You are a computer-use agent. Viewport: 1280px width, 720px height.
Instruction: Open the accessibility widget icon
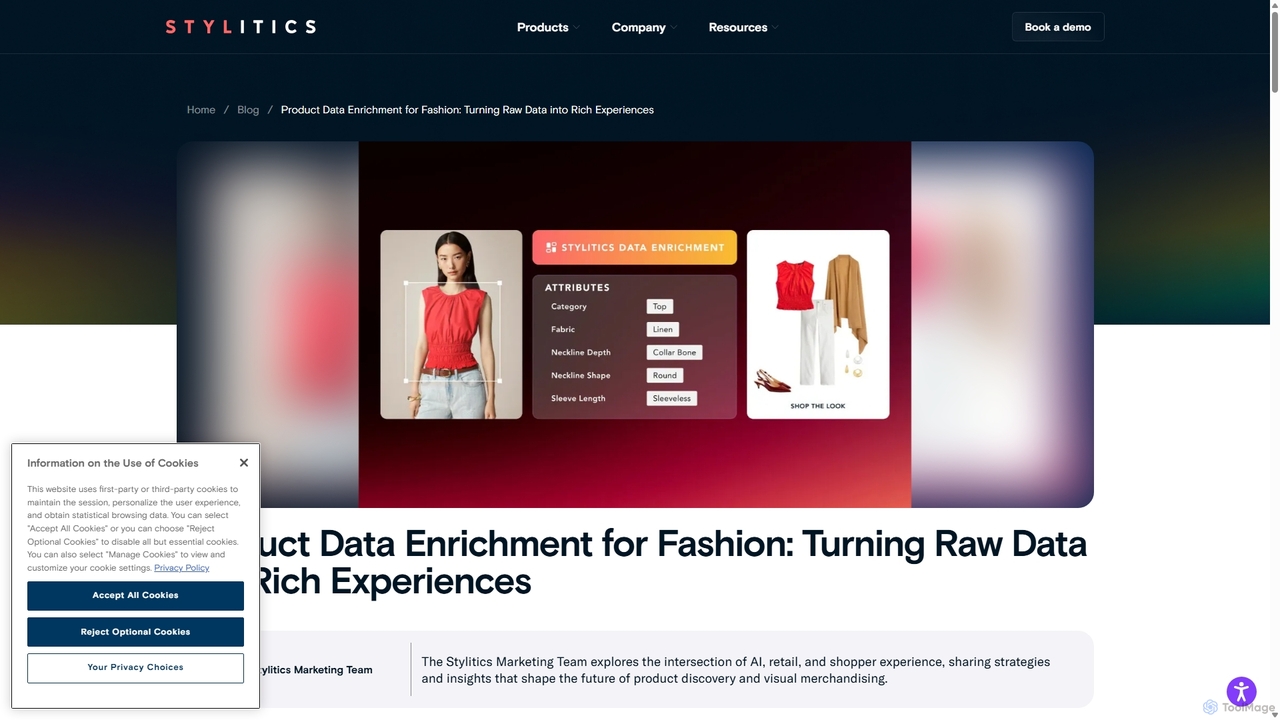coord(1241,691)
